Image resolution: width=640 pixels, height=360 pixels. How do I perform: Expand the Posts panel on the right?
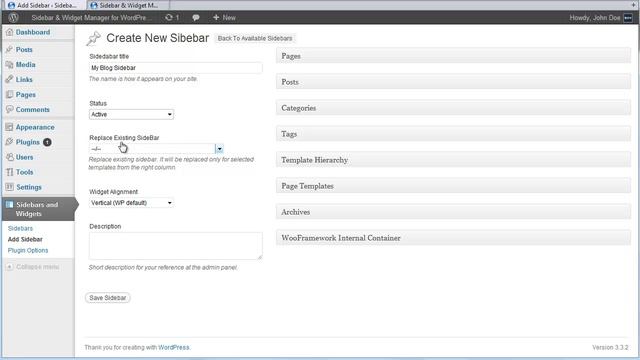(453, 82)
